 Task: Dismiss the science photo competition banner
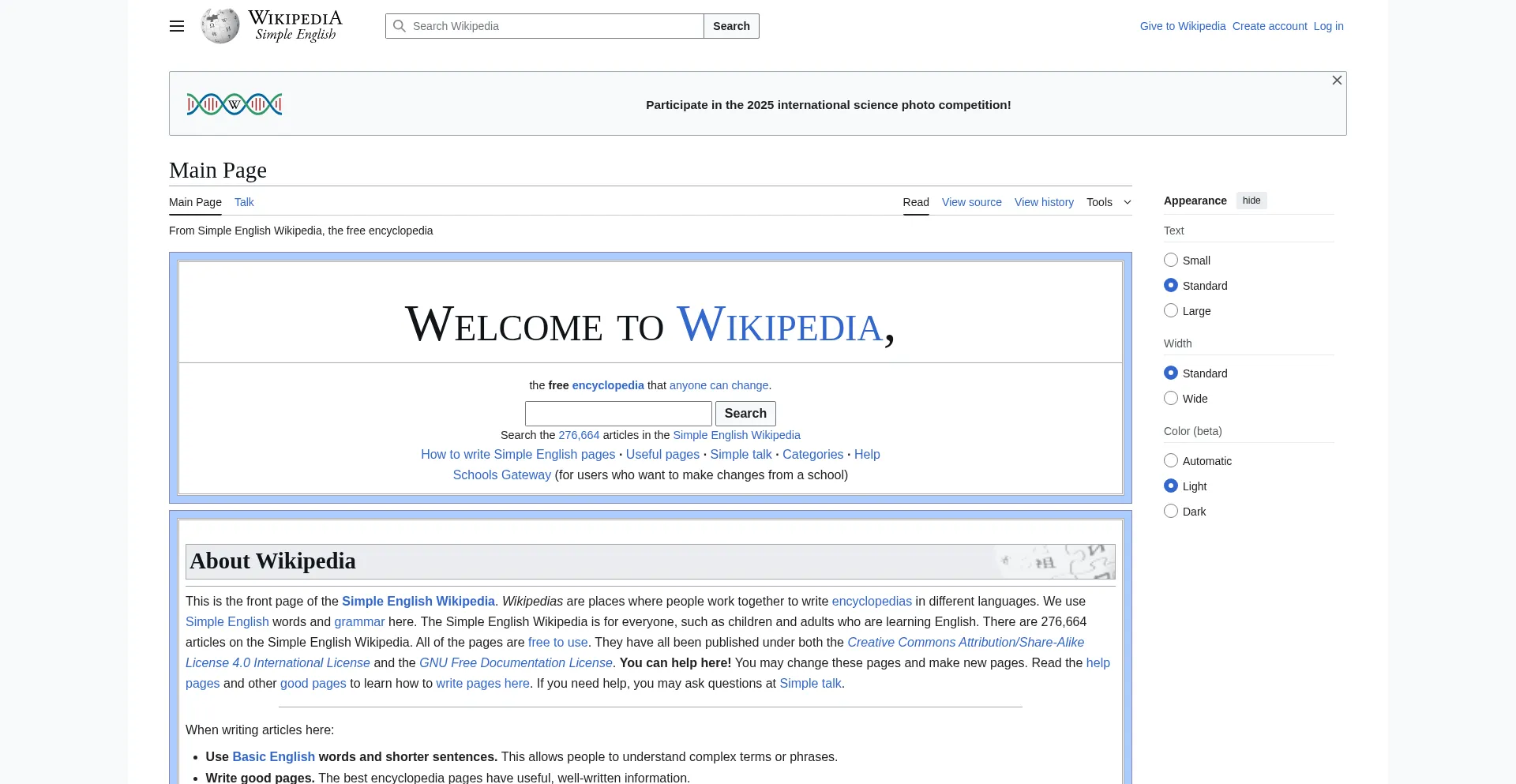(x=1337, y=81)
